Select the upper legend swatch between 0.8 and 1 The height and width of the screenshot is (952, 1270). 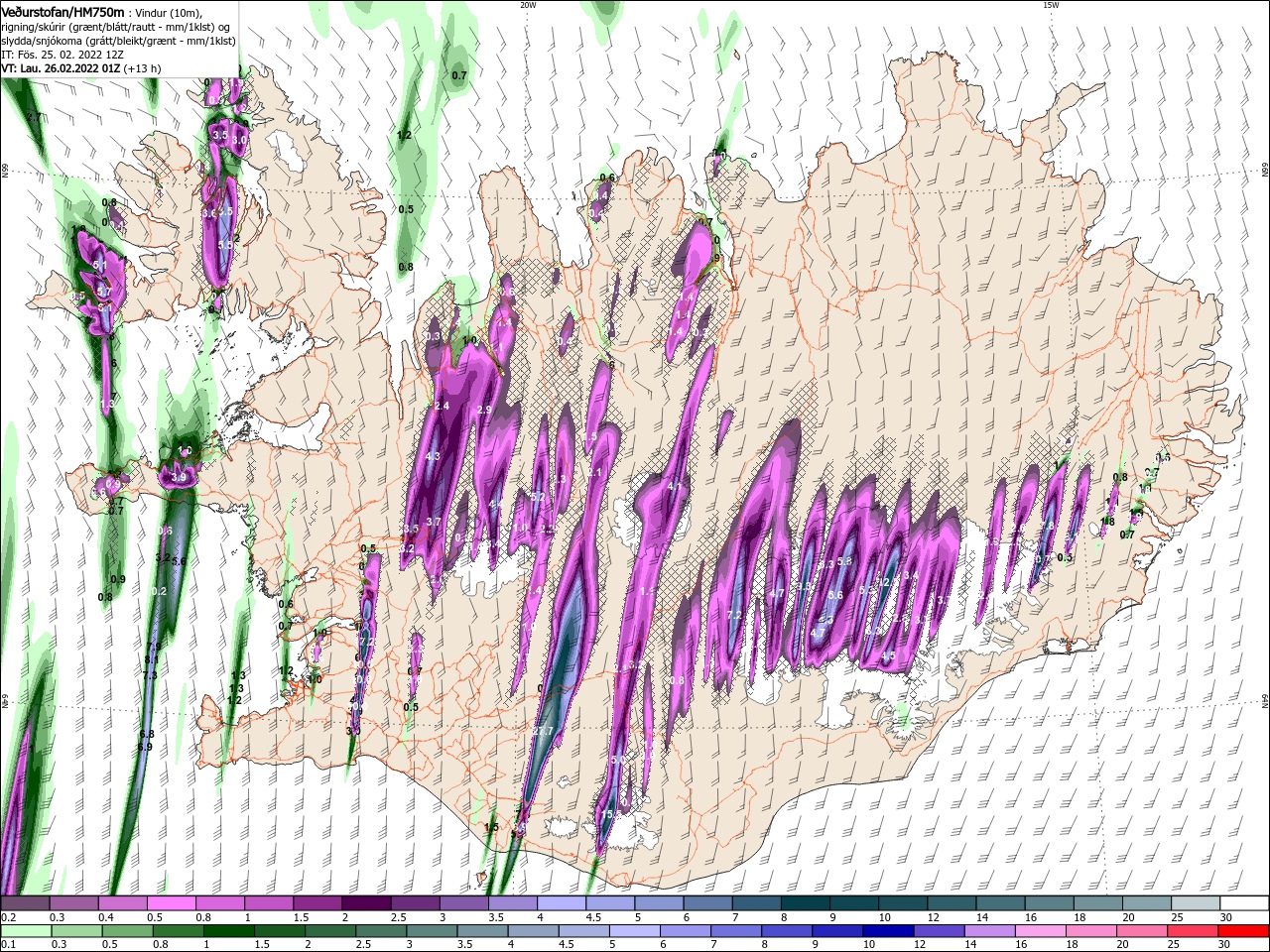(x=220, y=903)
